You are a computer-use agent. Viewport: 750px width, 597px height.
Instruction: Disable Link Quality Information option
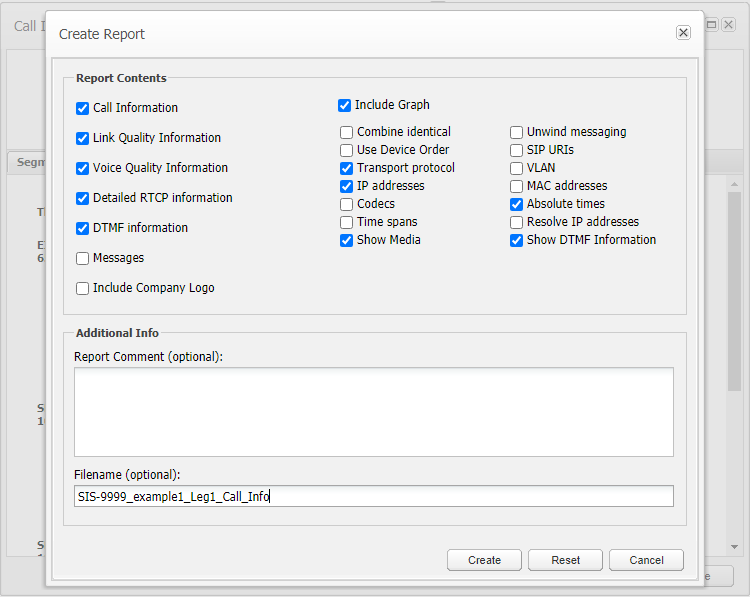tap(83, 138)
